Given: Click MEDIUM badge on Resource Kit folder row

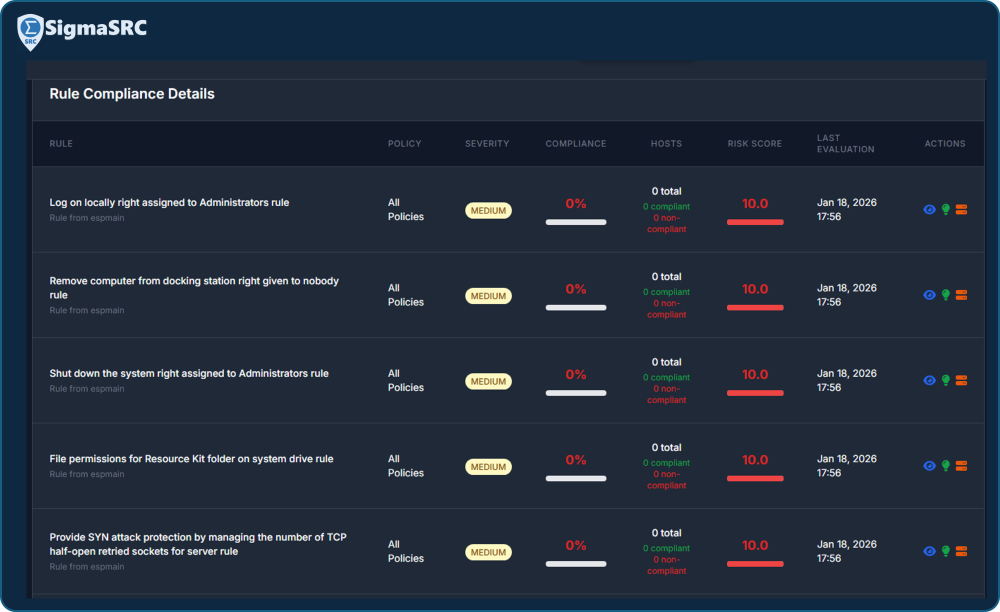Looking at the screenshot, I should point(489,467).
